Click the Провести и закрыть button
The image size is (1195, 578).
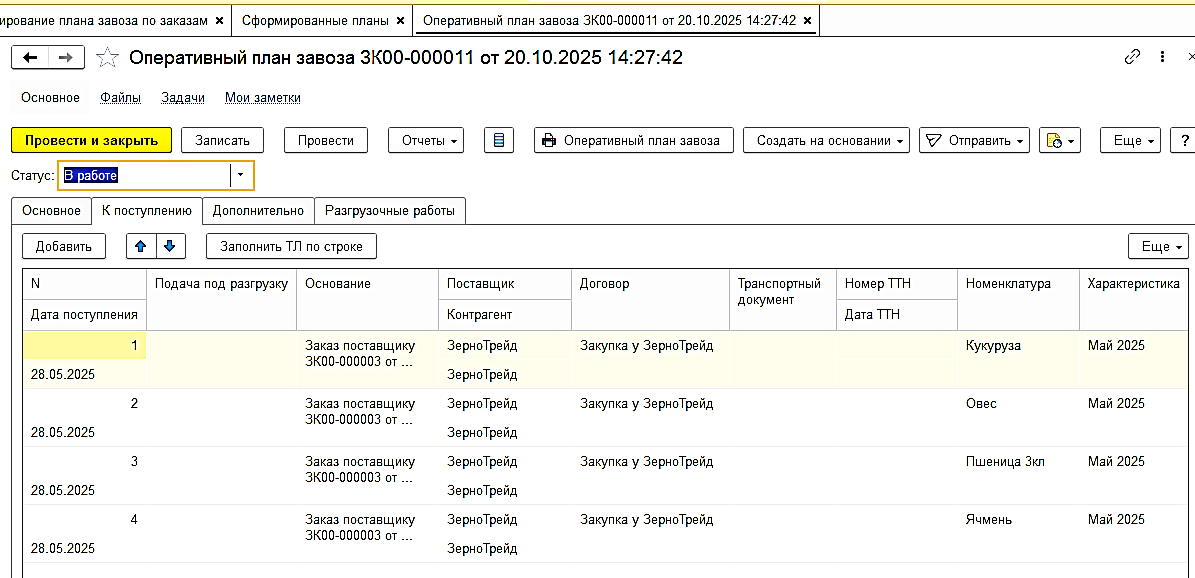[x=91, y=141]
